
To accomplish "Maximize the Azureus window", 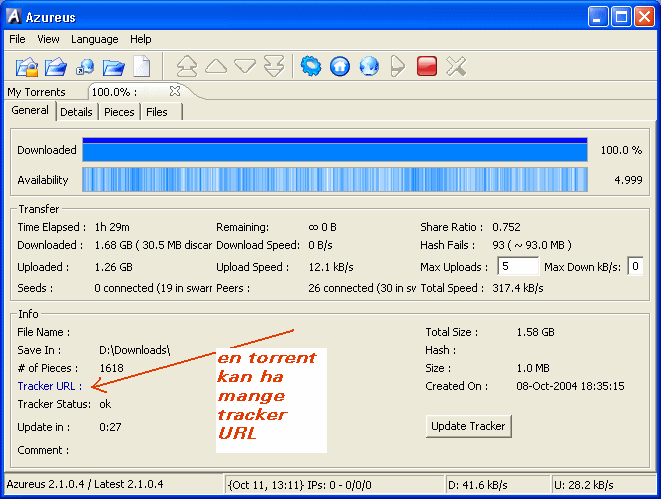I will (x=621, y=17).
